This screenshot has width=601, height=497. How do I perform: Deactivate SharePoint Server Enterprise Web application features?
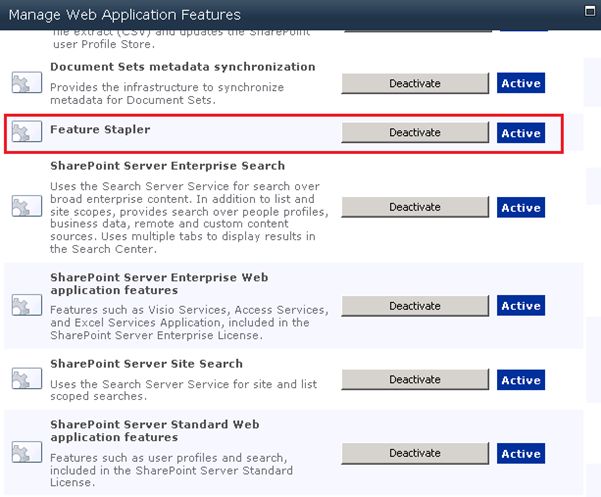pyautogui.click(x=415, y=306)
